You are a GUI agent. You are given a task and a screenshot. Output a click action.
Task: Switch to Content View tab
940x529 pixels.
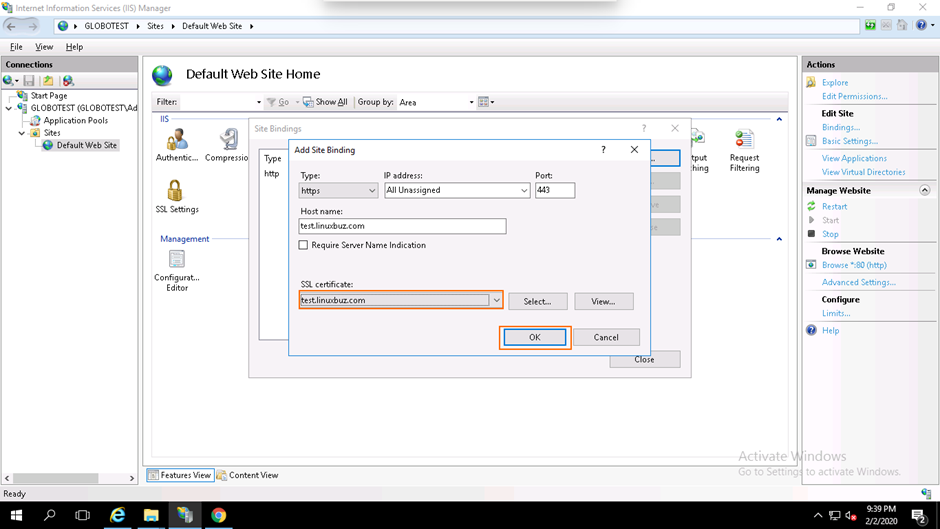click(248, 475)
